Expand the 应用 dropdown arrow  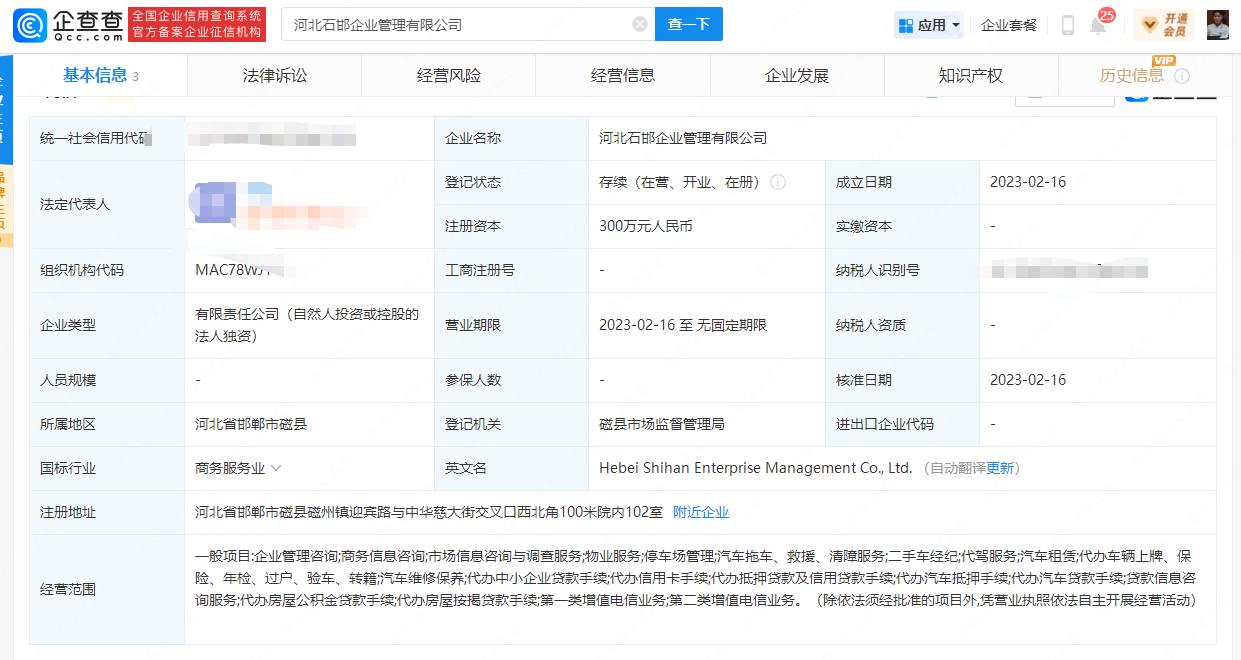(x=956, y=25)
